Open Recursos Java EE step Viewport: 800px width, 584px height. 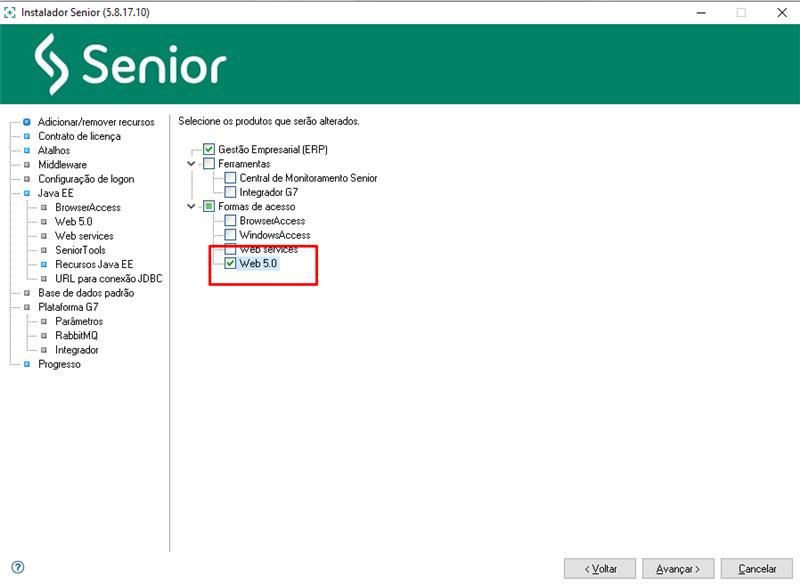[x=94, y=264]
